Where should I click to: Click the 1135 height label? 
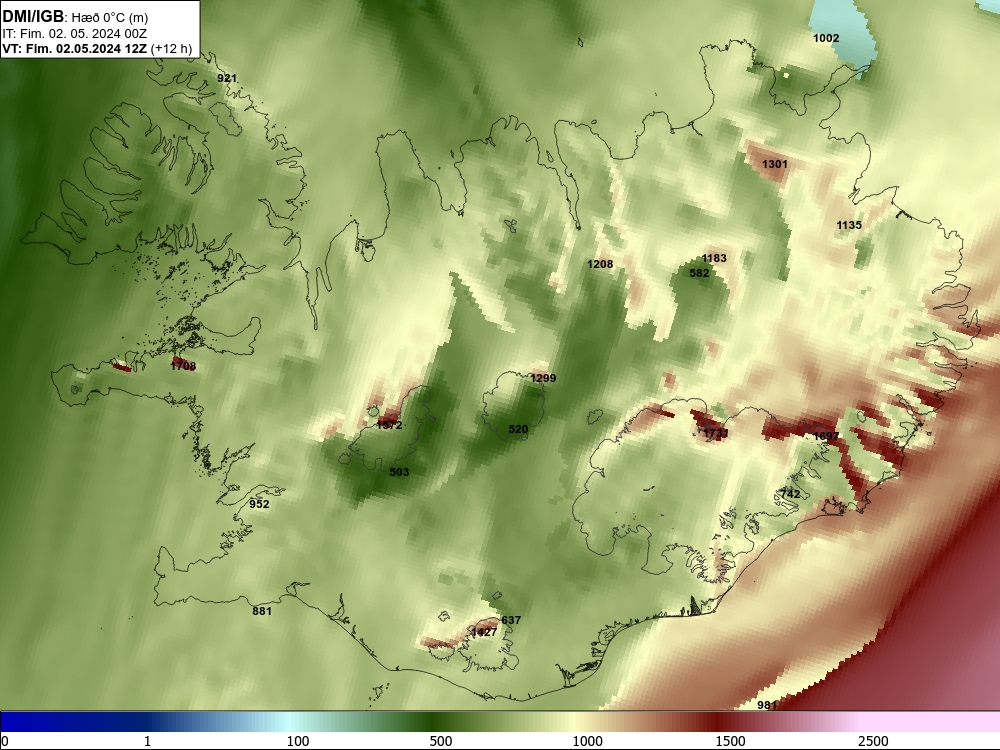click(849, 225)
